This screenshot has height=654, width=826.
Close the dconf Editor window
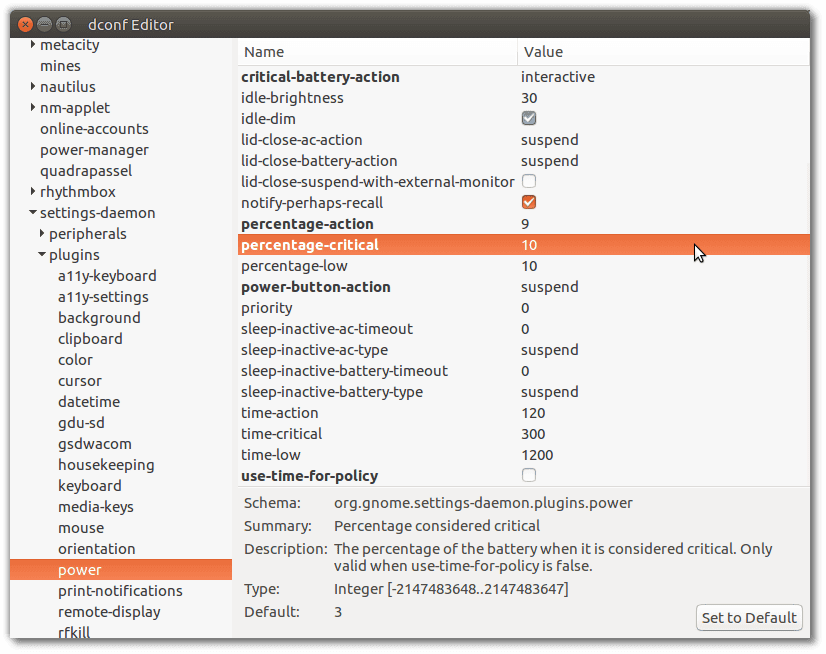click(x=25, y=24)
